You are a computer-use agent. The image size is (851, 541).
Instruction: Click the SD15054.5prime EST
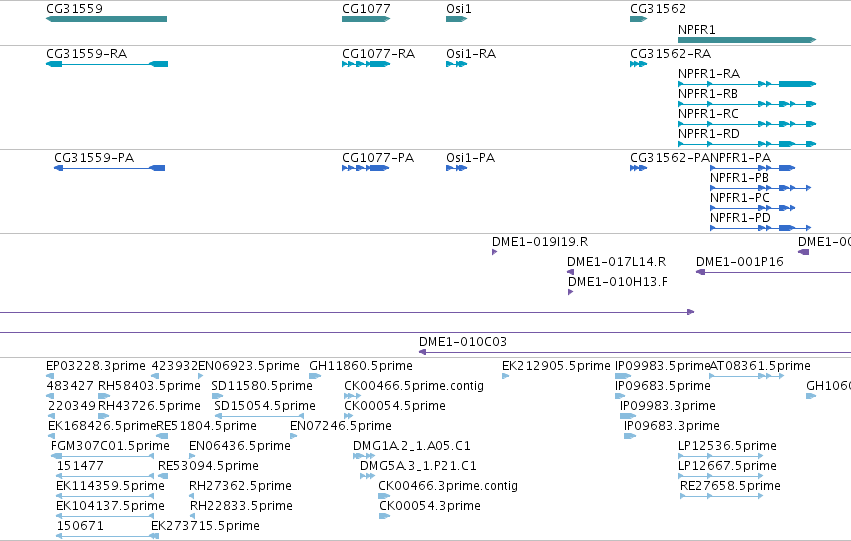(x=259, y=416)
